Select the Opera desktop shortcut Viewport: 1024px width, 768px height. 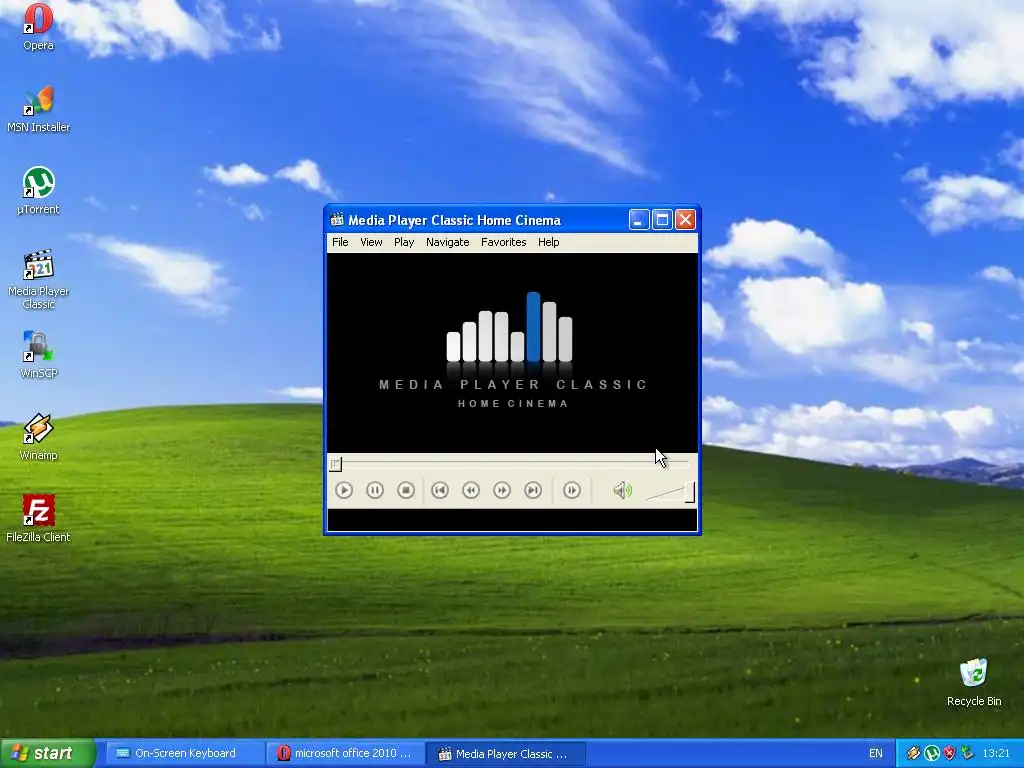[x=38, y=27]
